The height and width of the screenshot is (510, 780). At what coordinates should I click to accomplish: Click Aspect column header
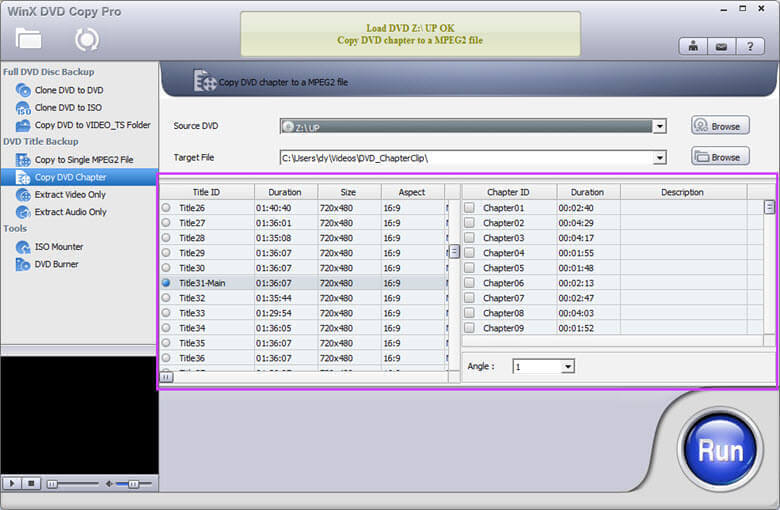pyautogui.click(x=412, y=192)
